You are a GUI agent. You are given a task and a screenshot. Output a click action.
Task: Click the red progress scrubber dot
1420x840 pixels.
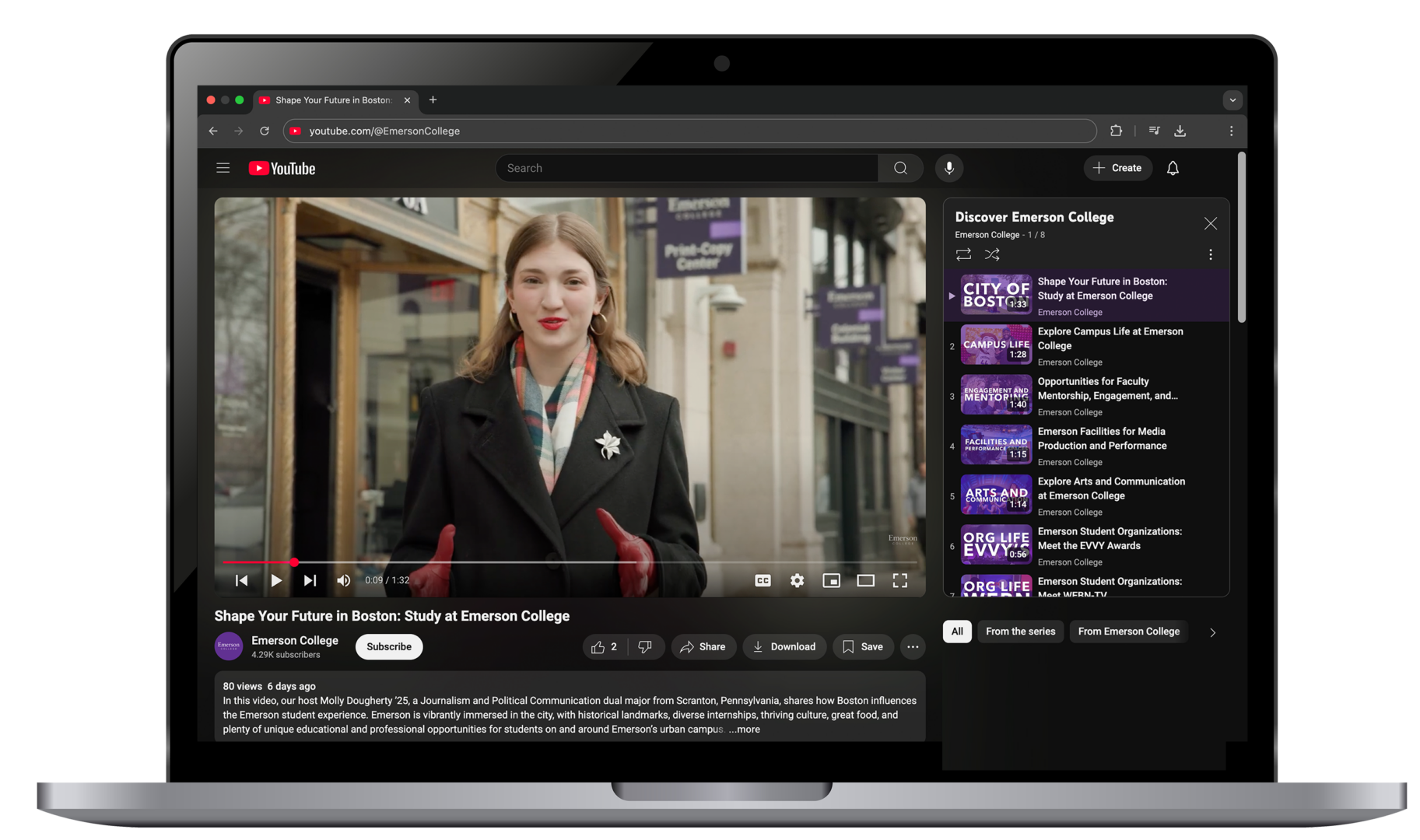(294, 562)
